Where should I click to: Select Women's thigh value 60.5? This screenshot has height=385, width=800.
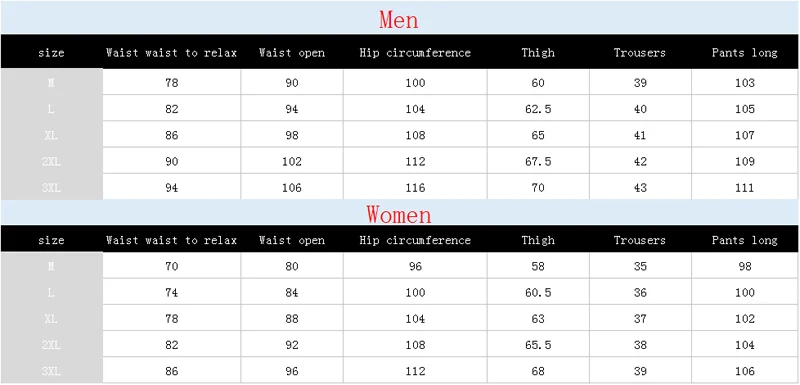(x=538, y=293)
